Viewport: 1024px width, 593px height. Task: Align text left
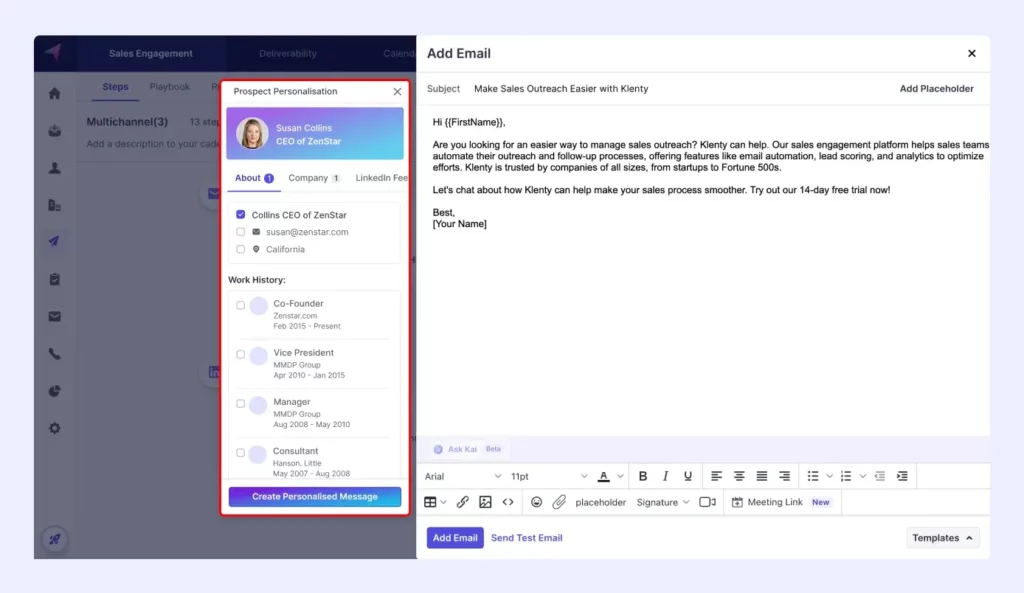click(x=716, y=476)
